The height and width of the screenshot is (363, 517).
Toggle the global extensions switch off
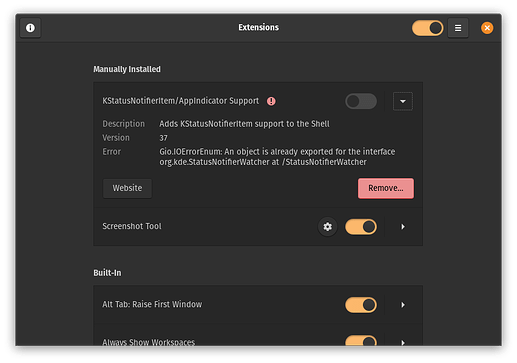point(427,28)
